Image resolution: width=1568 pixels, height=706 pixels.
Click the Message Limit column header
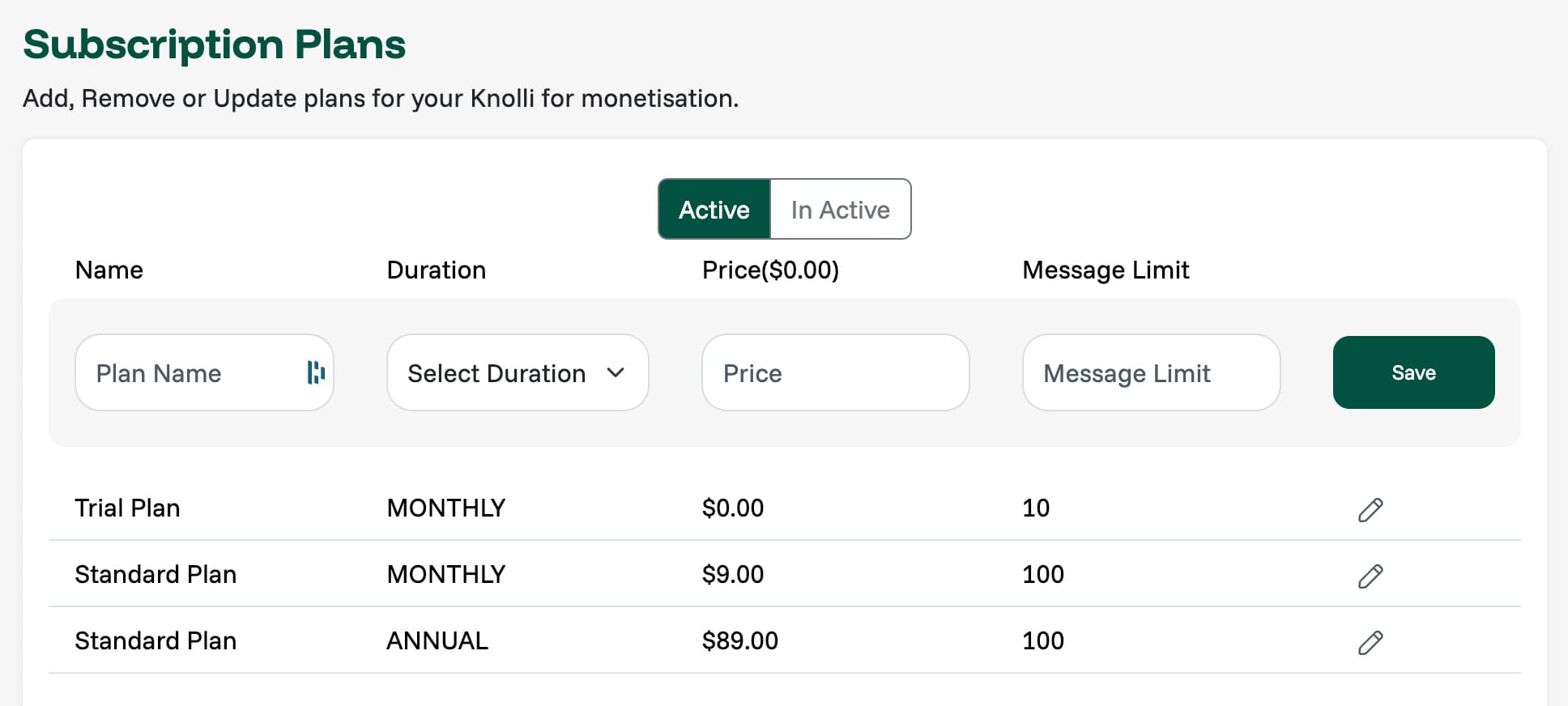(1106, 270)
